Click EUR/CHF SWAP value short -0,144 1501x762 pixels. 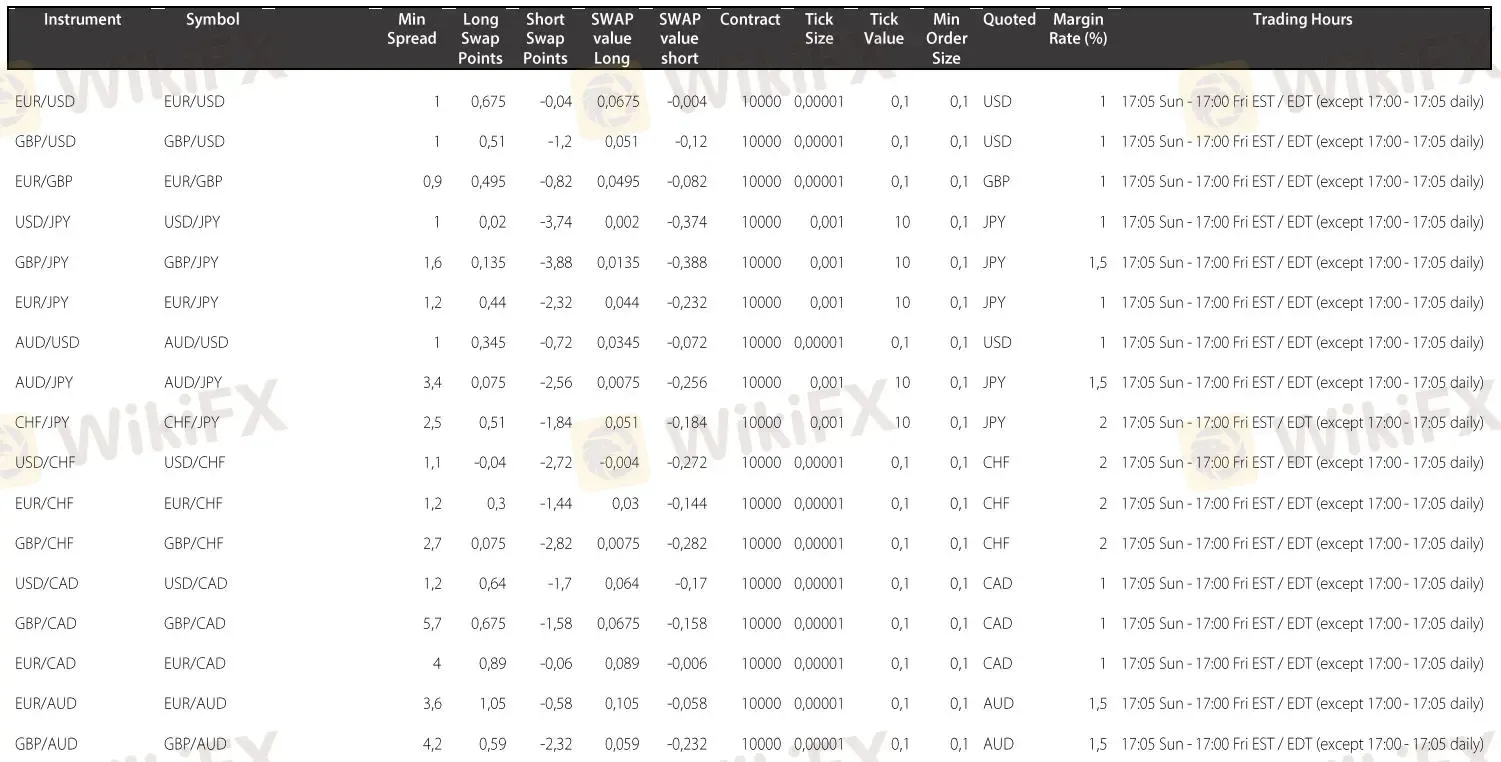pyautogui.click(x=686, y=503)
